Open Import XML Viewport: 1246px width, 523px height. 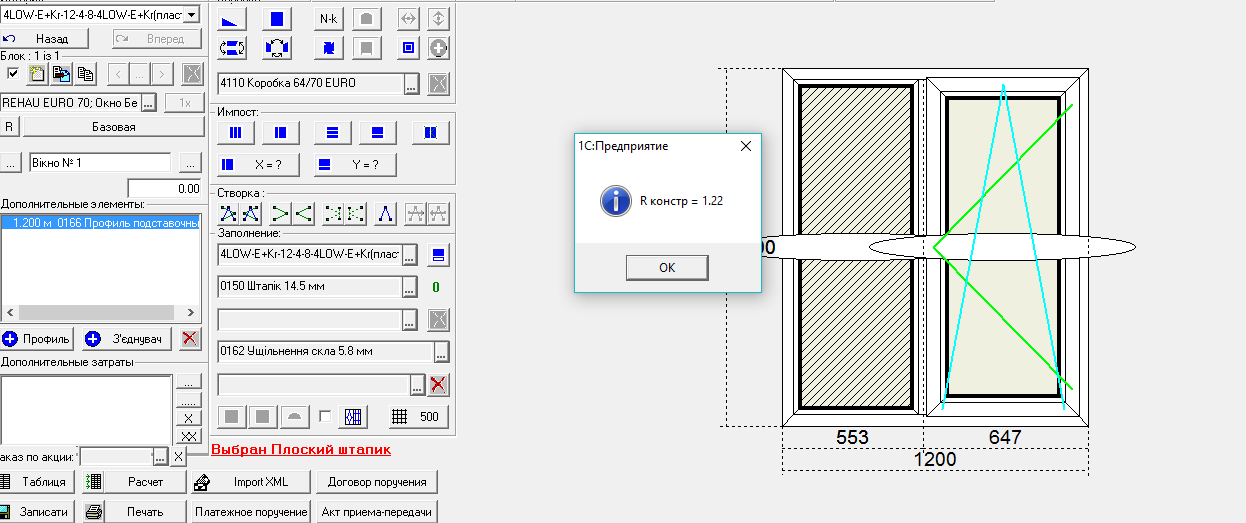tap(251, 482)
